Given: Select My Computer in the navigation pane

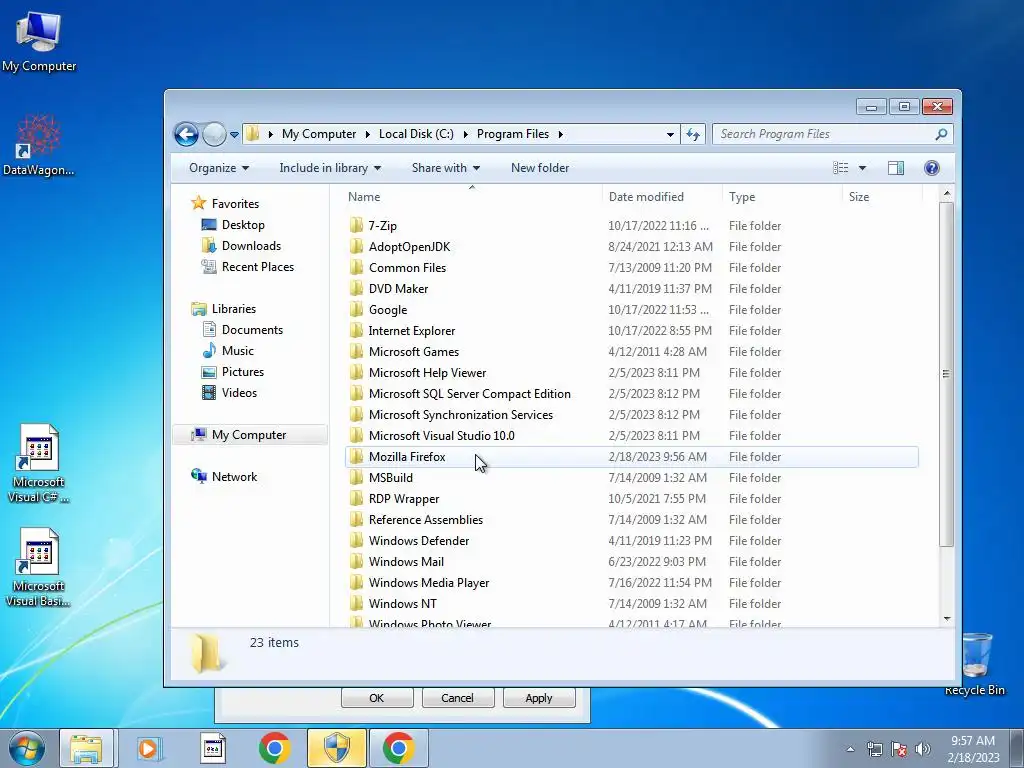Looking at the screenshot, I should [249, 435].
